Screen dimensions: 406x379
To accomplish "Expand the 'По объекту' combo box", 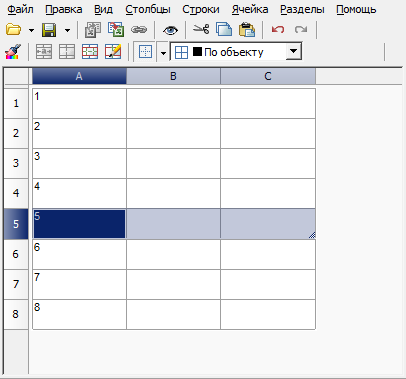I will click(x=294, y=51).
